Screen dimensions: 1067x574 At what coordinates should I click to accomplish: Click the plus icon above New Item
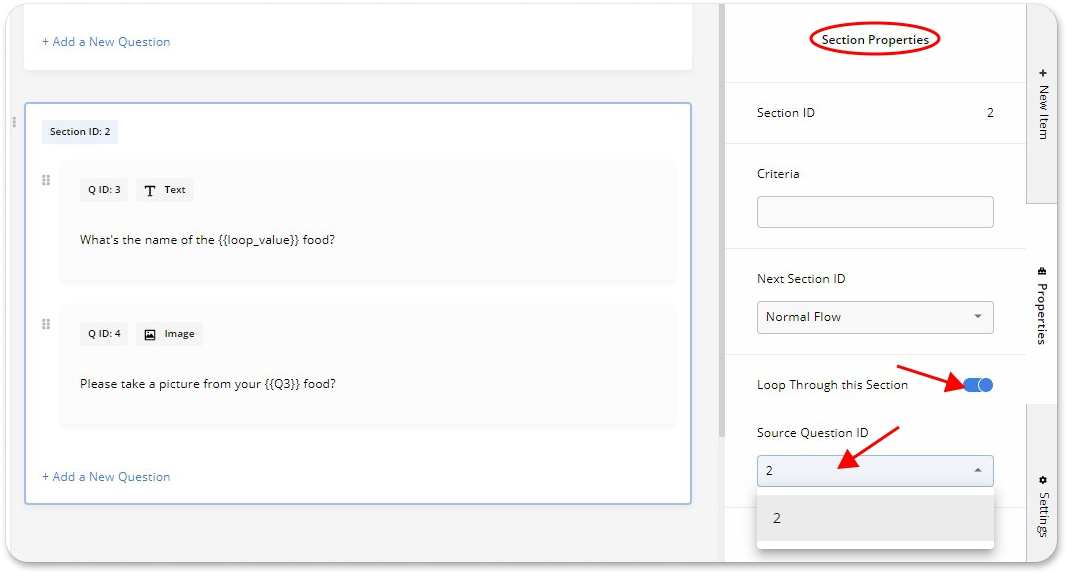click(x=1043, y=73)
